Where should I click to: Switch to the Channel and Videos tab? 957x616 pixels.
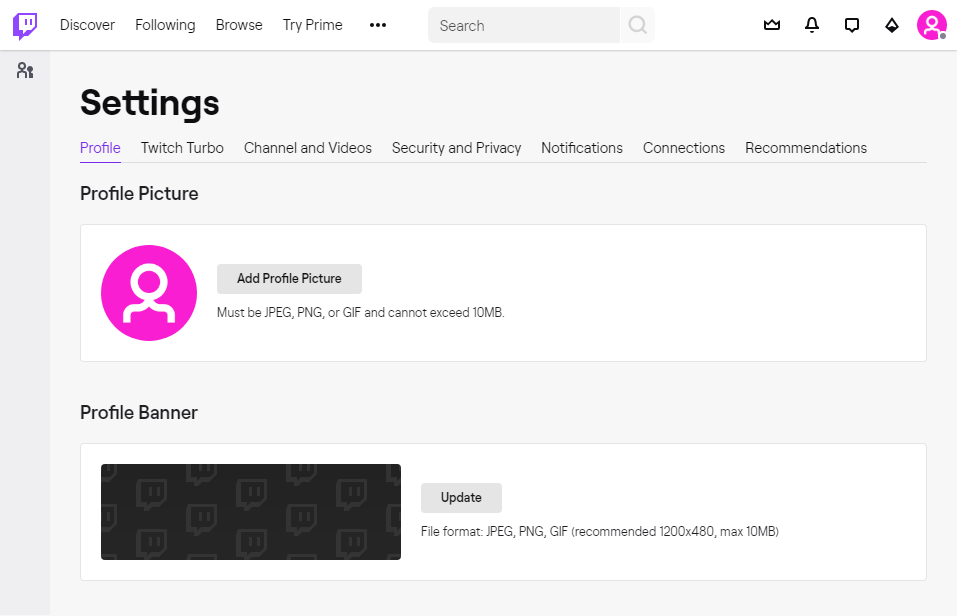tap(308, 148)
